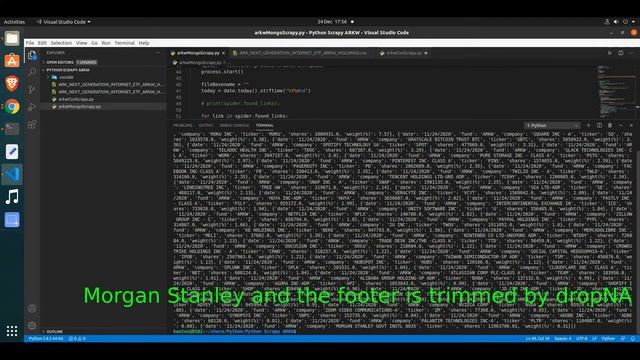Run Python file with the play button
This screenshot has width=640, height=360.
[x=609, y=53]
